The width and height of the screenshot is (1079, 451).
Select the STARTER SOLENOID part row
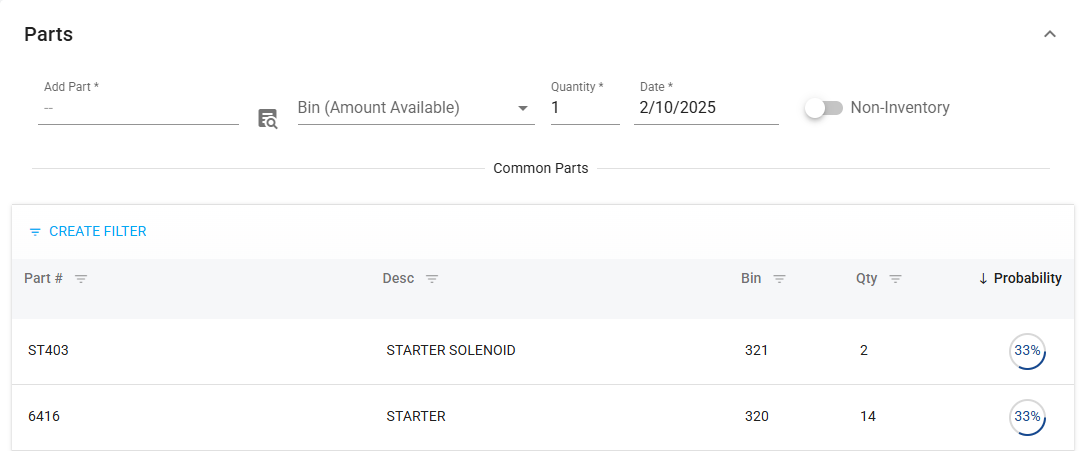(x=450, y=350)
